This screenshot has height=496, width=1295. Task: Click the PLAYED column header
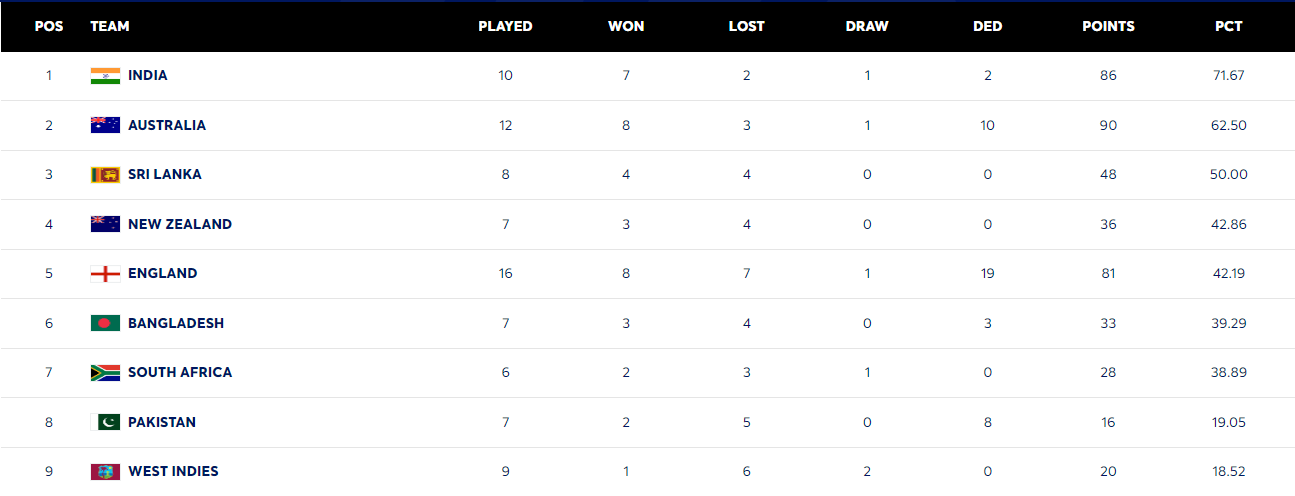(505, 27)
